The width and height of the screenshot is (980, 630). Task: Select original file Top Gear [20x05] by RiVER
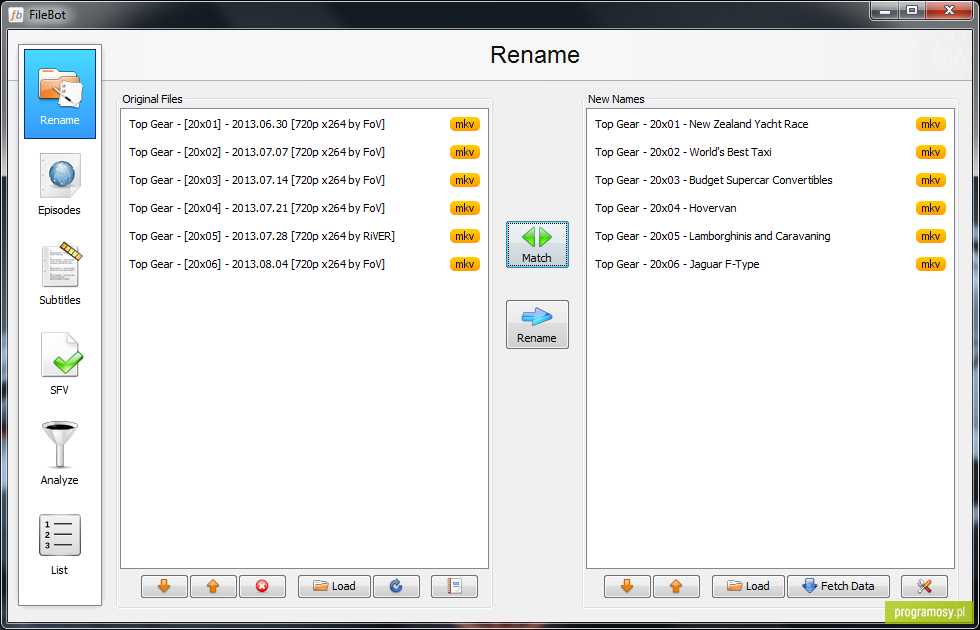pyautogui.click(x=304, y=236)
